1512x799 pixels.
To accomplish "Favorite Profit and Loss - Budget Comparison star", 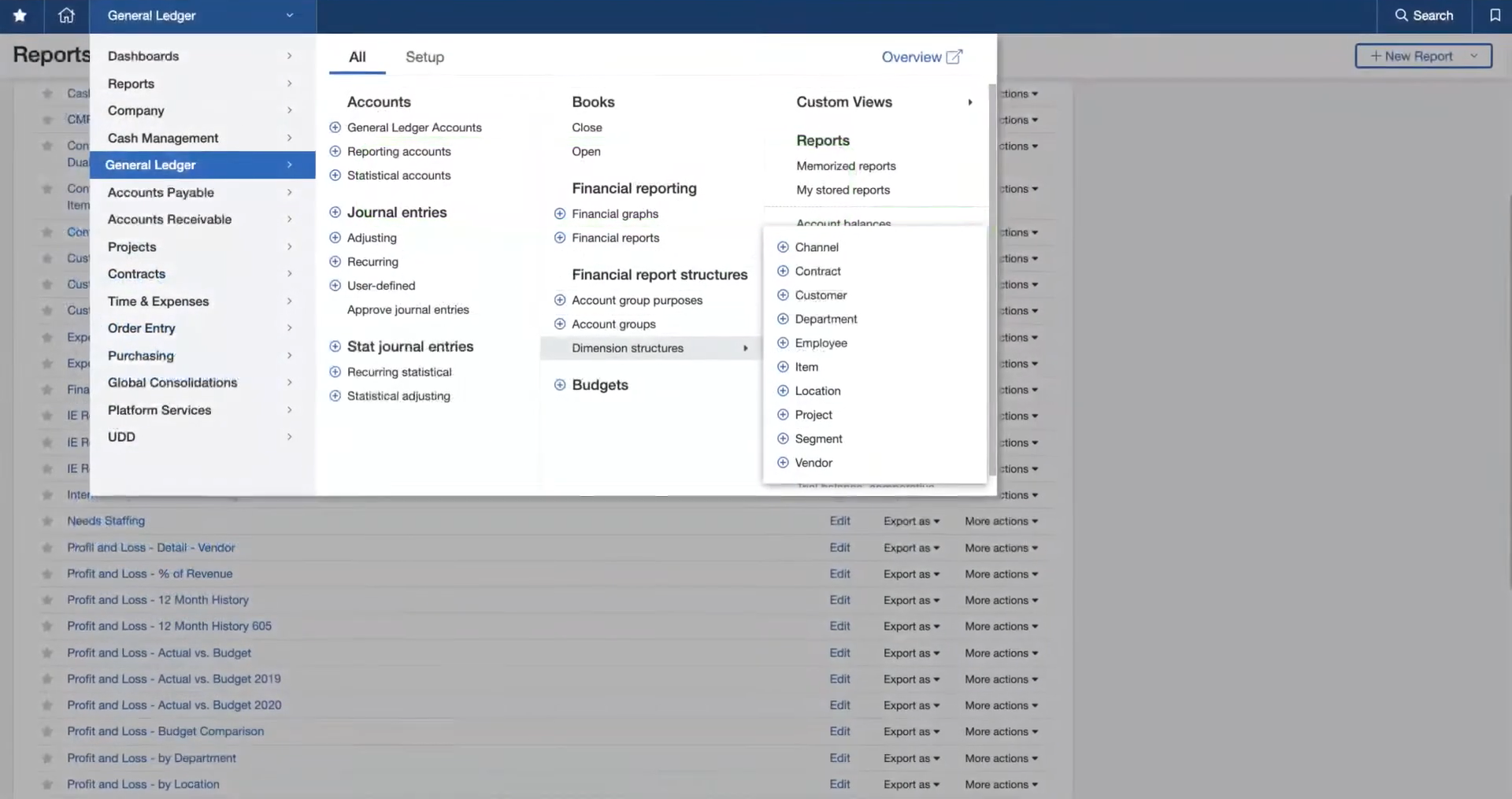I will tap(47, 731).
